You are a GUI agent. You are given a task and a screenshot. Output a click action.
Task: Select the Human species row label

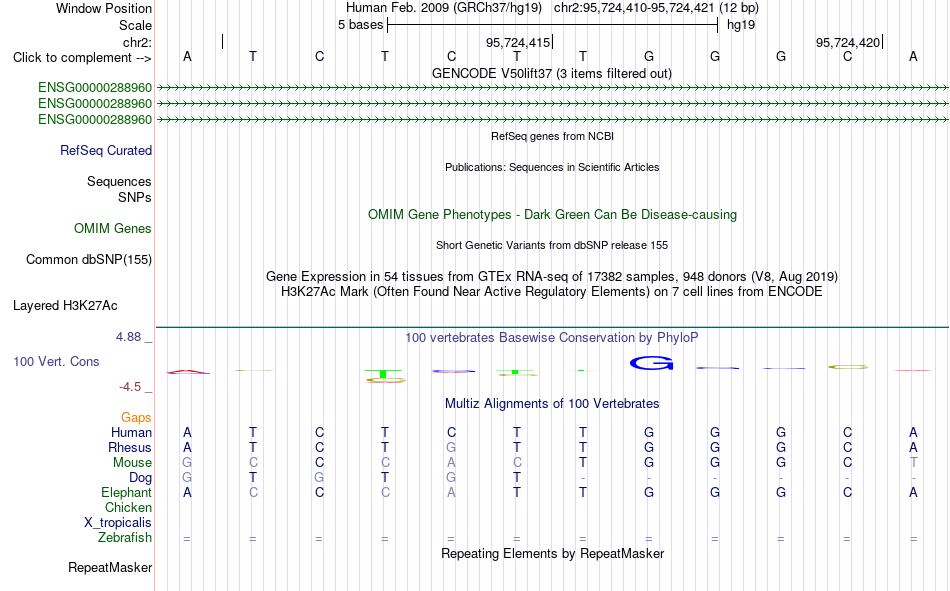pyautogui.click(x=131, y=432)
